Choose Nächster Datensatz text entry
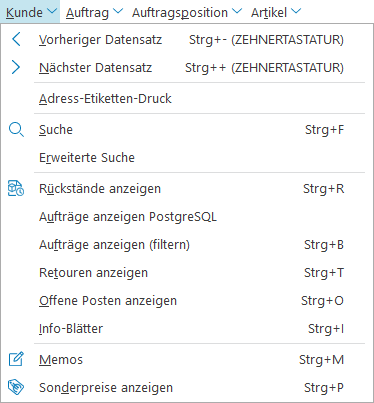Screen dimensions: 374x403 tap(95, 68)
